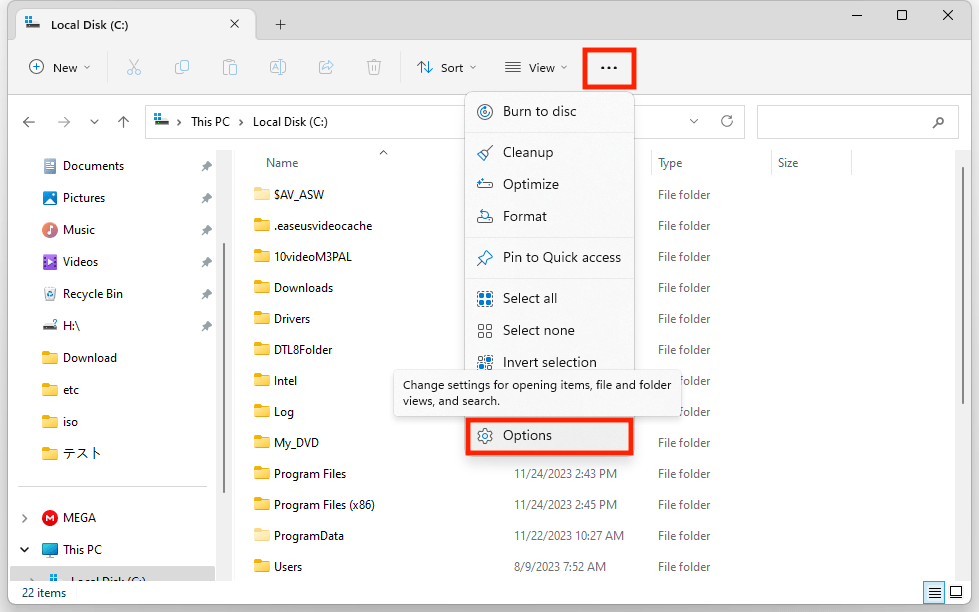Click the Paste clipboard icon

click(230, 67)
